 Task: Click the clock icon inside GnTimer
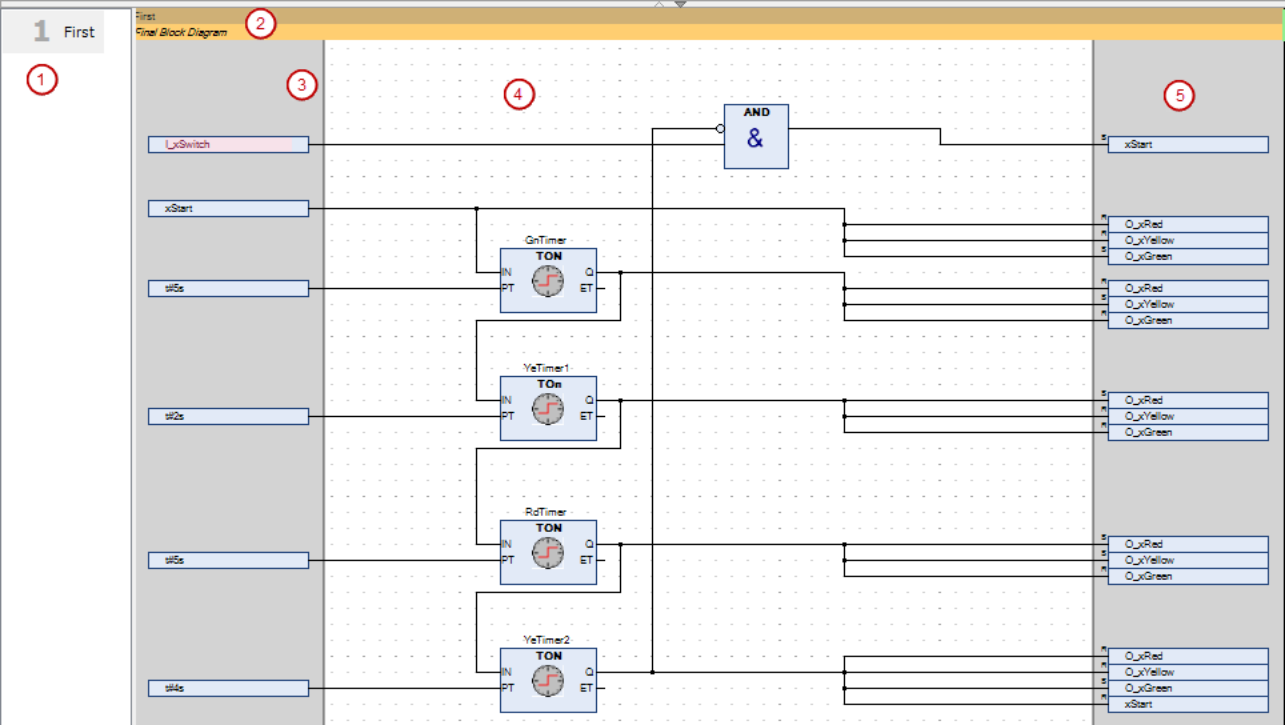click(x=548, y=282)
